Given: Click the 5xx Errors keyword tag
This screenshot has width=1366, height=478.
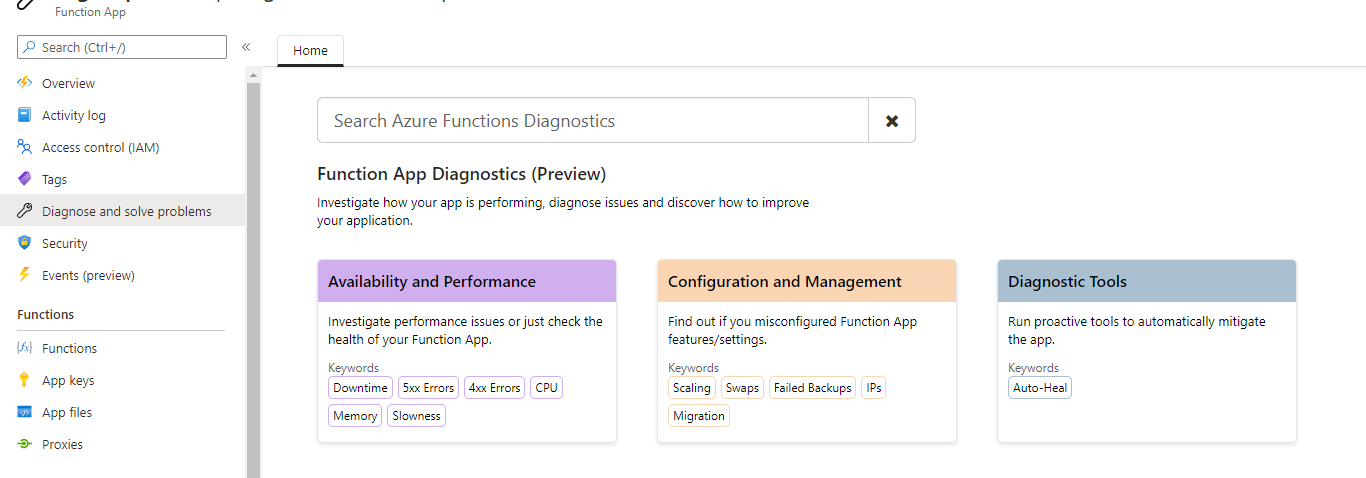Looking at the screenshot, I should coord(428,388).
